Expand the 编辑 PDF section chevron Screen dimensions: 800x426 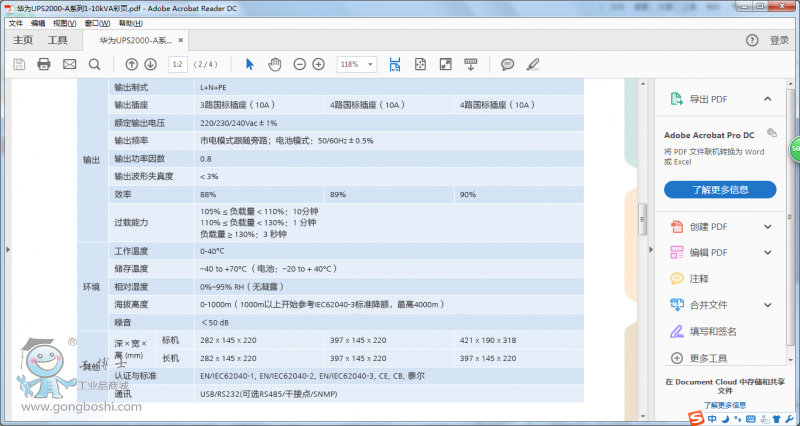(x=768, y=253)
